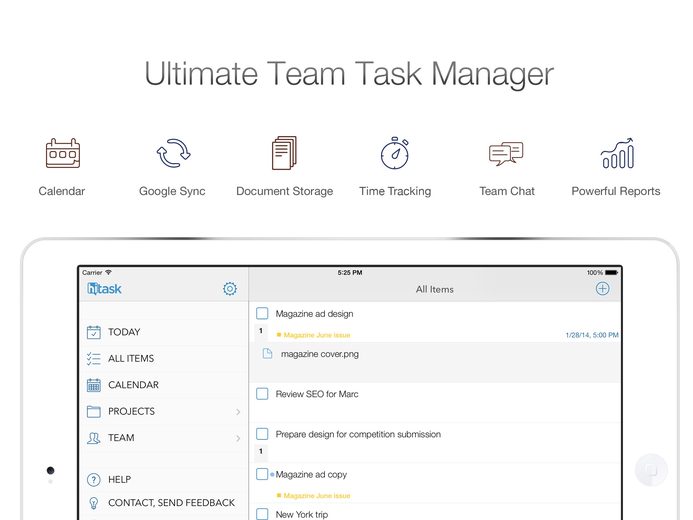Click the Powerful Reports chart icon
This screenshot has height=520, width=693.
[617, 153]
